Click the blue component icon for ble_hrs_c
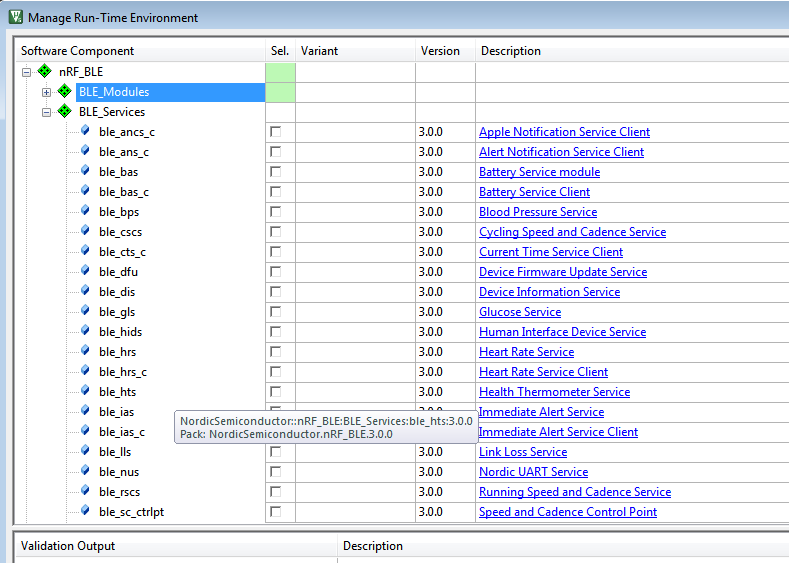789x563 pixels. pos(85,371)
